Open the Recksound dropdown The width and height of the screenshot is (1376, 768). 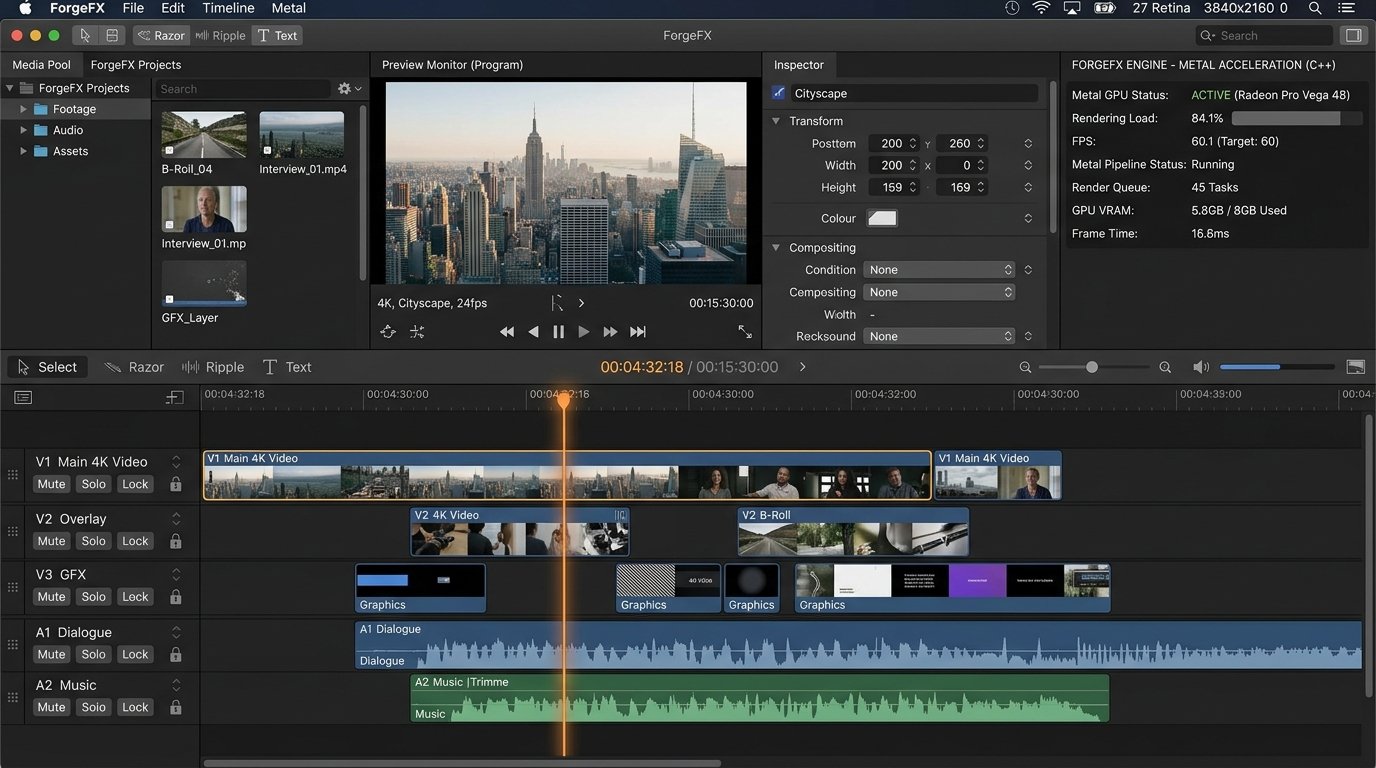pyautogui.click(x=939, y=336)
